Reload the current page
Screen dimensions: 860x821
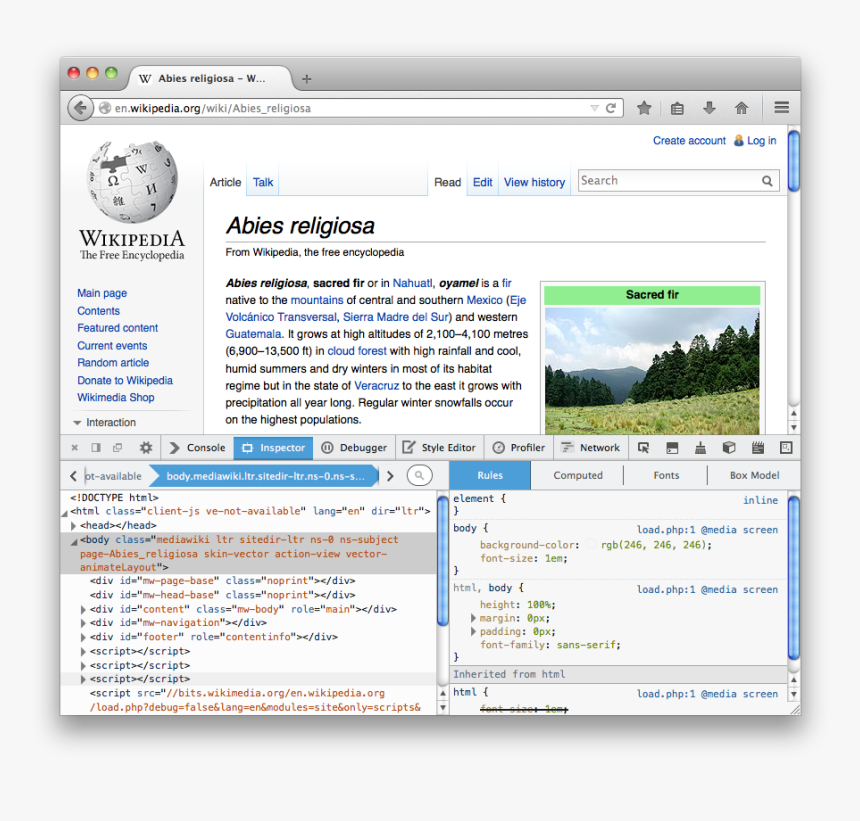(611, 108)
